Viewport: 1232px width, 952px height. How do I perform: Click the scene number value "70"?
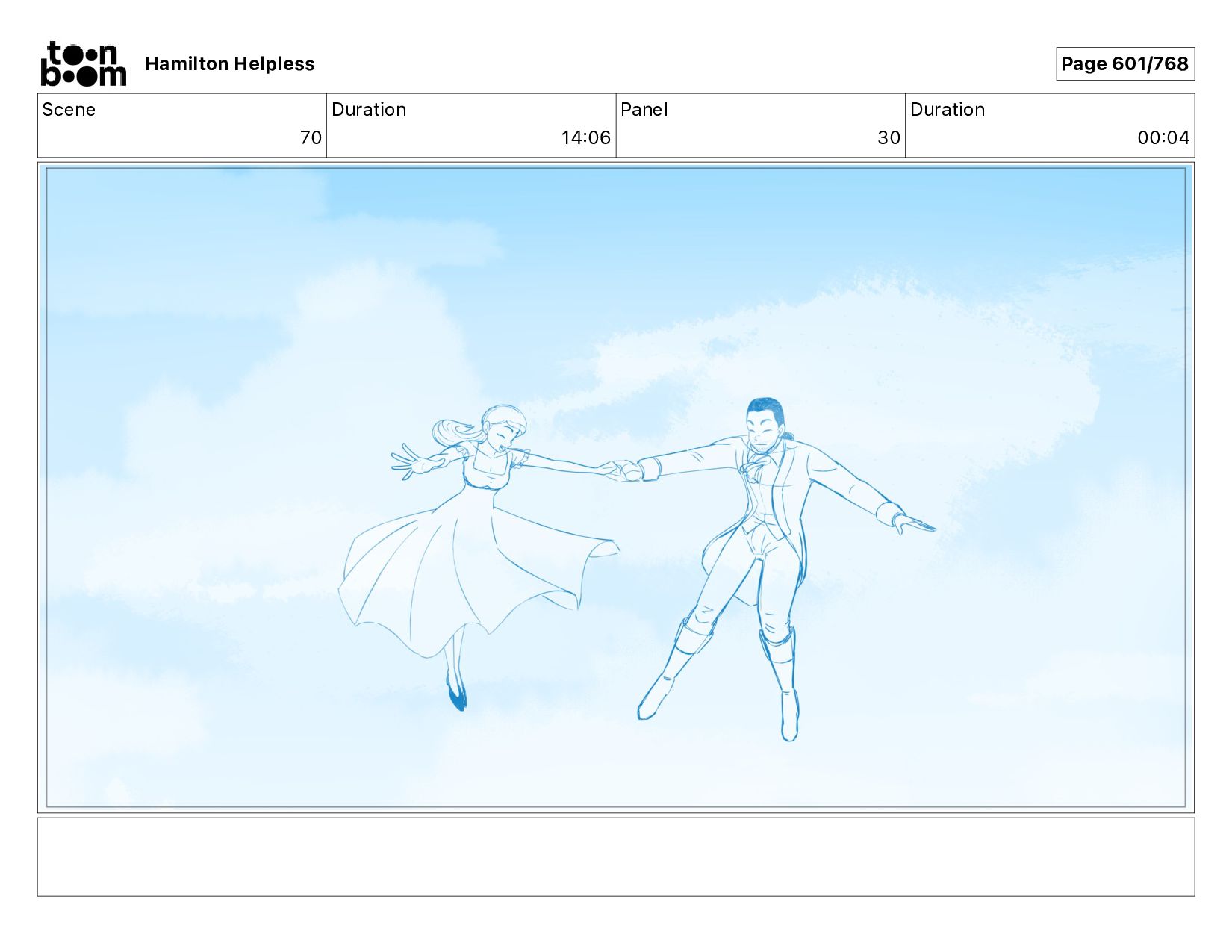click(311, 138)
